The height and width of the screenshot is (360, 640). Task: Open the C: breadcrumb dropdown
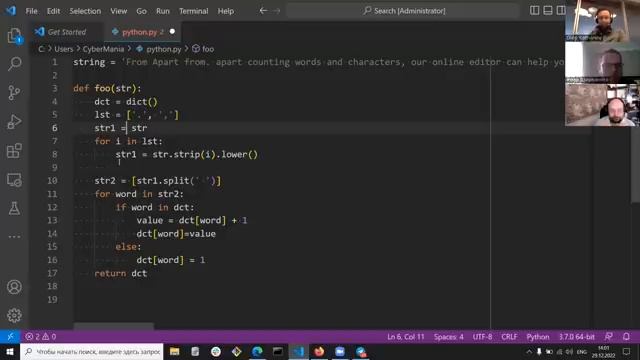point(41,49)
